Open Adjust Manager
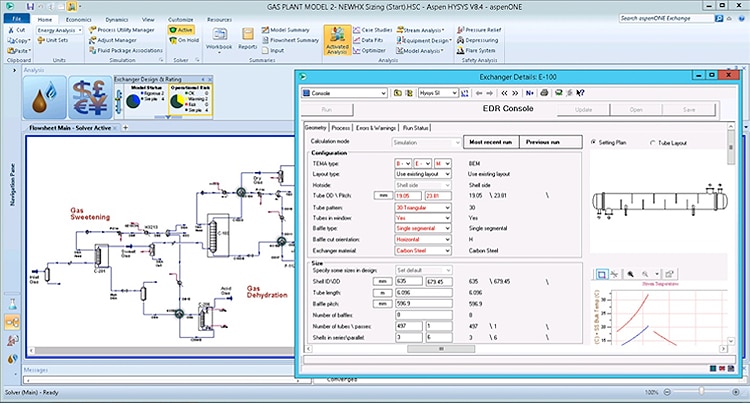Screen dimensions: 750x404 click(112, 40)
